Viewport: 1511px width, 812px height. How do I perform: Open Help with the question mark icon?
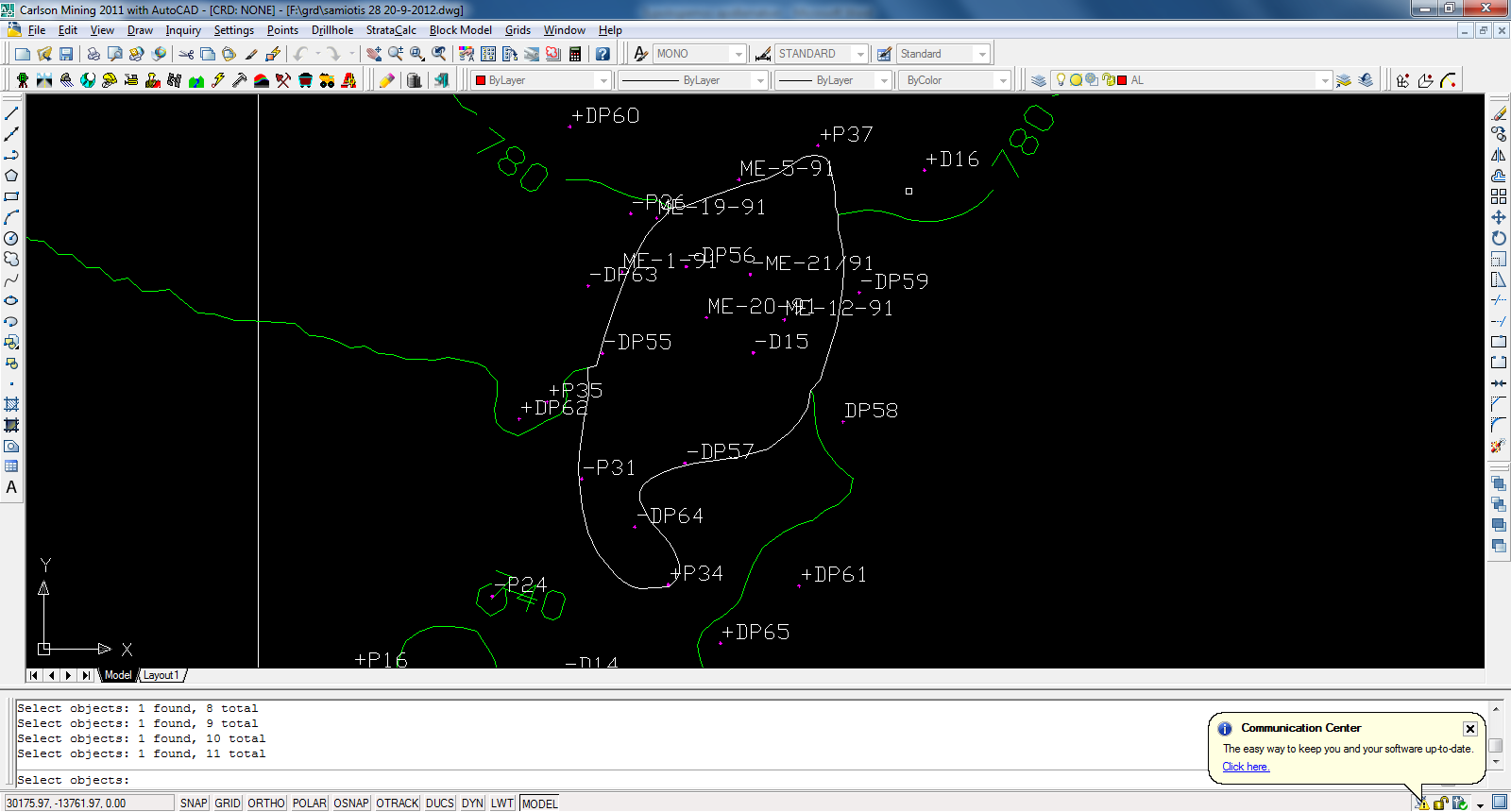click(x=603, y=54)
